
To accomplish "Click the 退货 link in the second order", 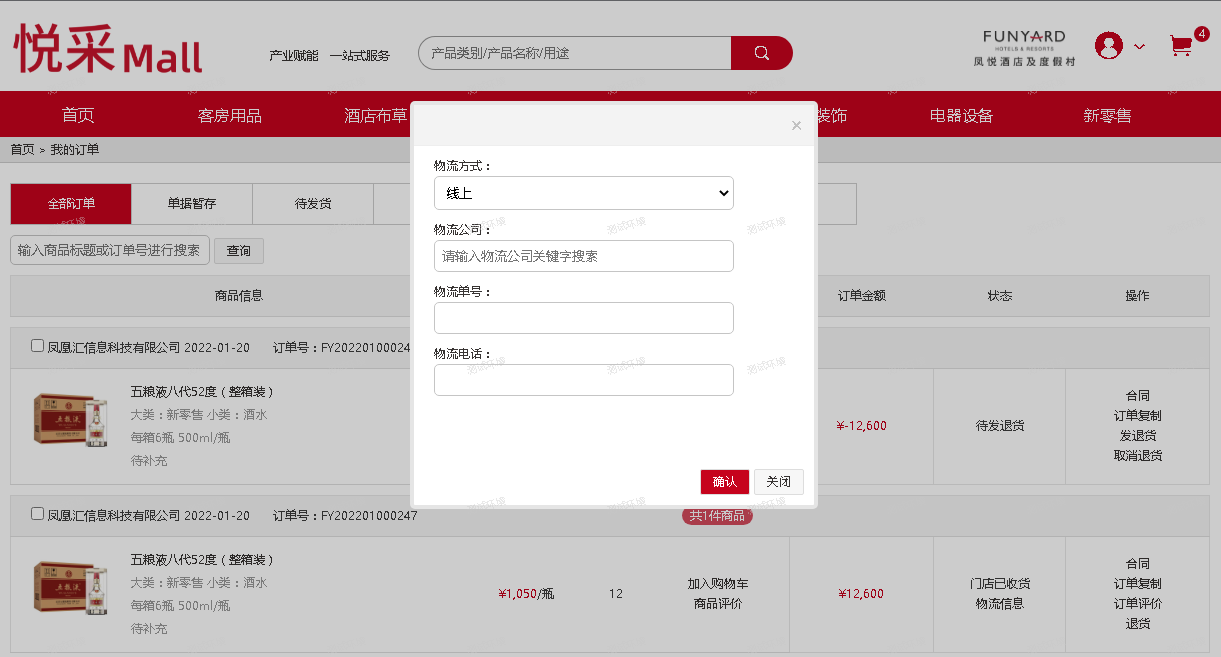I will pyautogui.click(x=1138, y=624).
